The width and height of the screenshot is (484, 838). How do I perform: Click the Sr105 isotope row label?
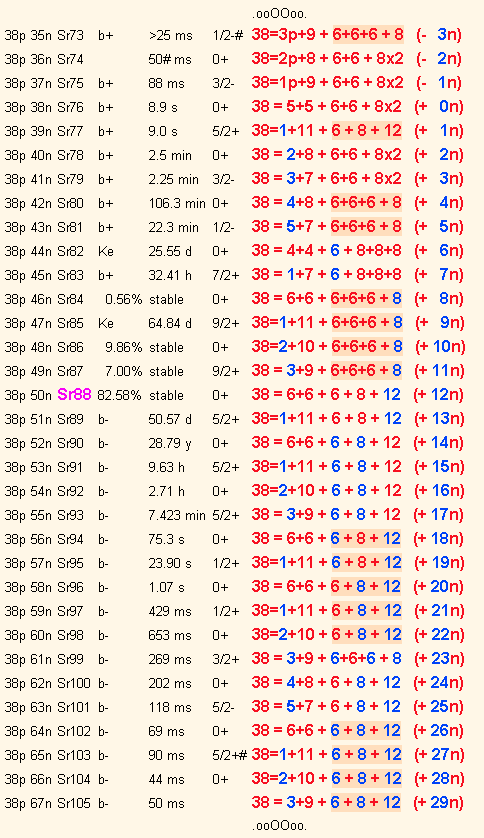click(x=74, y=803)
